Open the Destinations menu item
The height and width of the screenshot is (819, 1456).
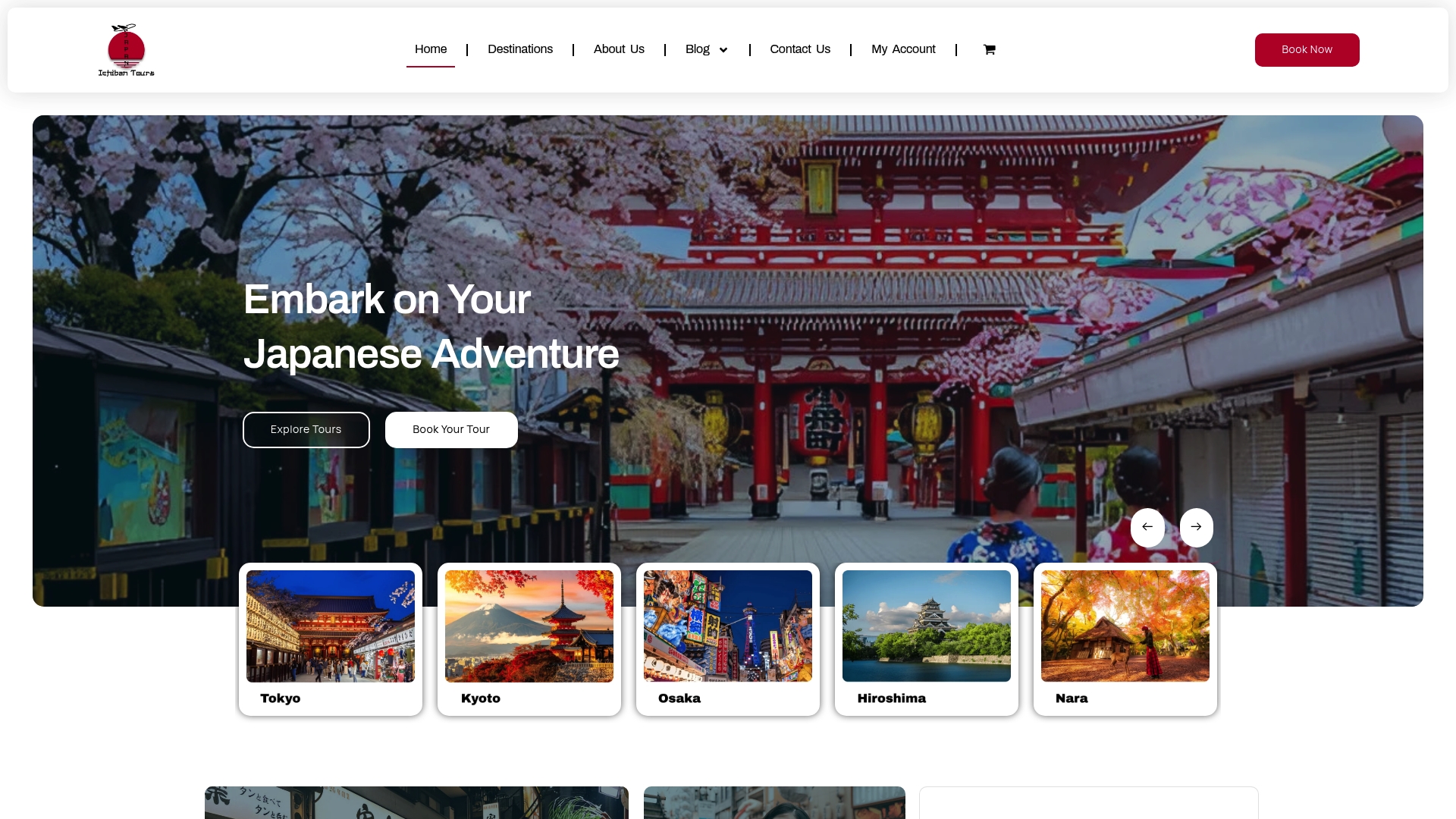tap(520, 49)
